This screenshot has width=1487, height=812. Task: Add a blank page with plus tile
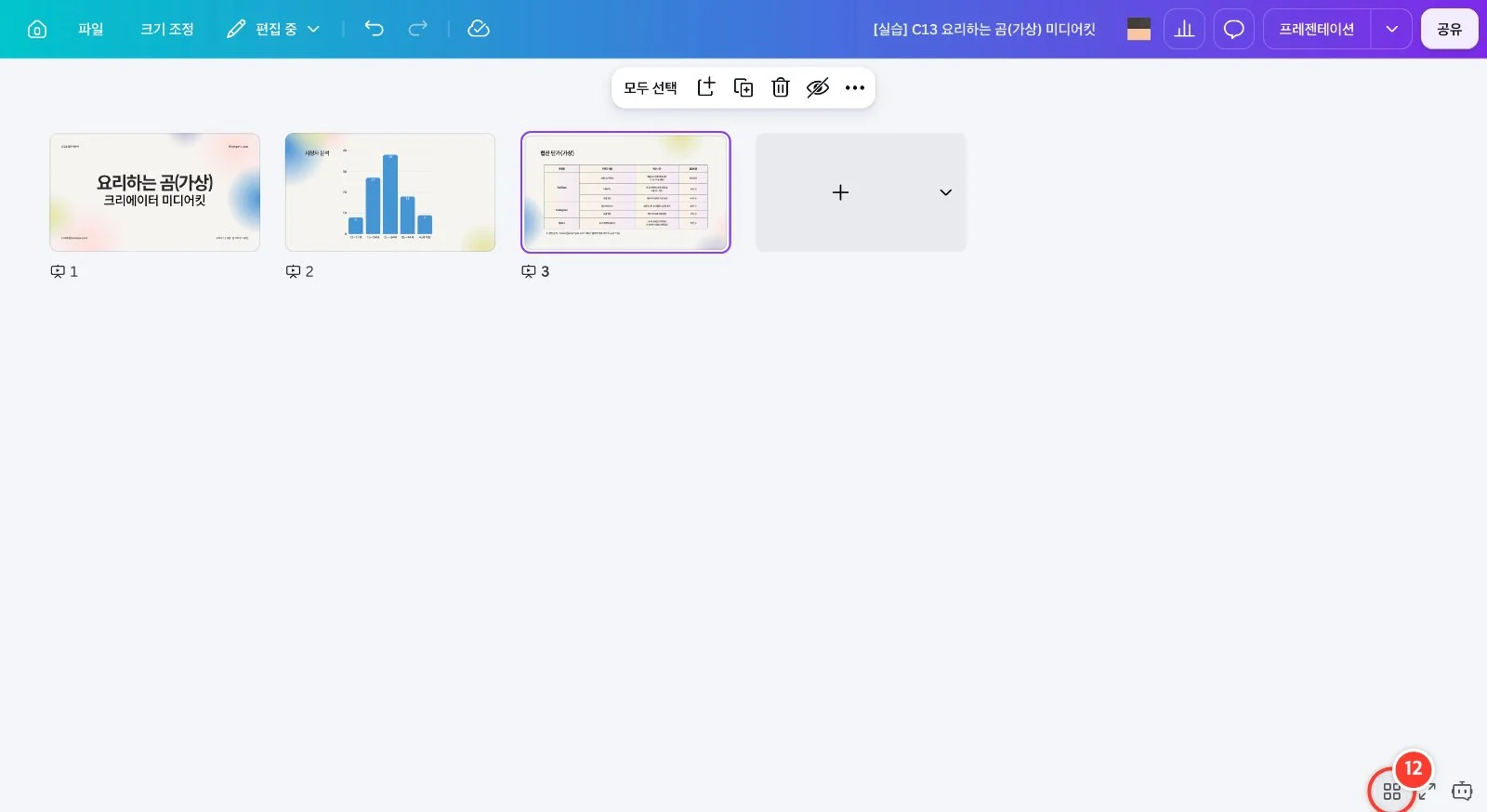tap(840, 192)
